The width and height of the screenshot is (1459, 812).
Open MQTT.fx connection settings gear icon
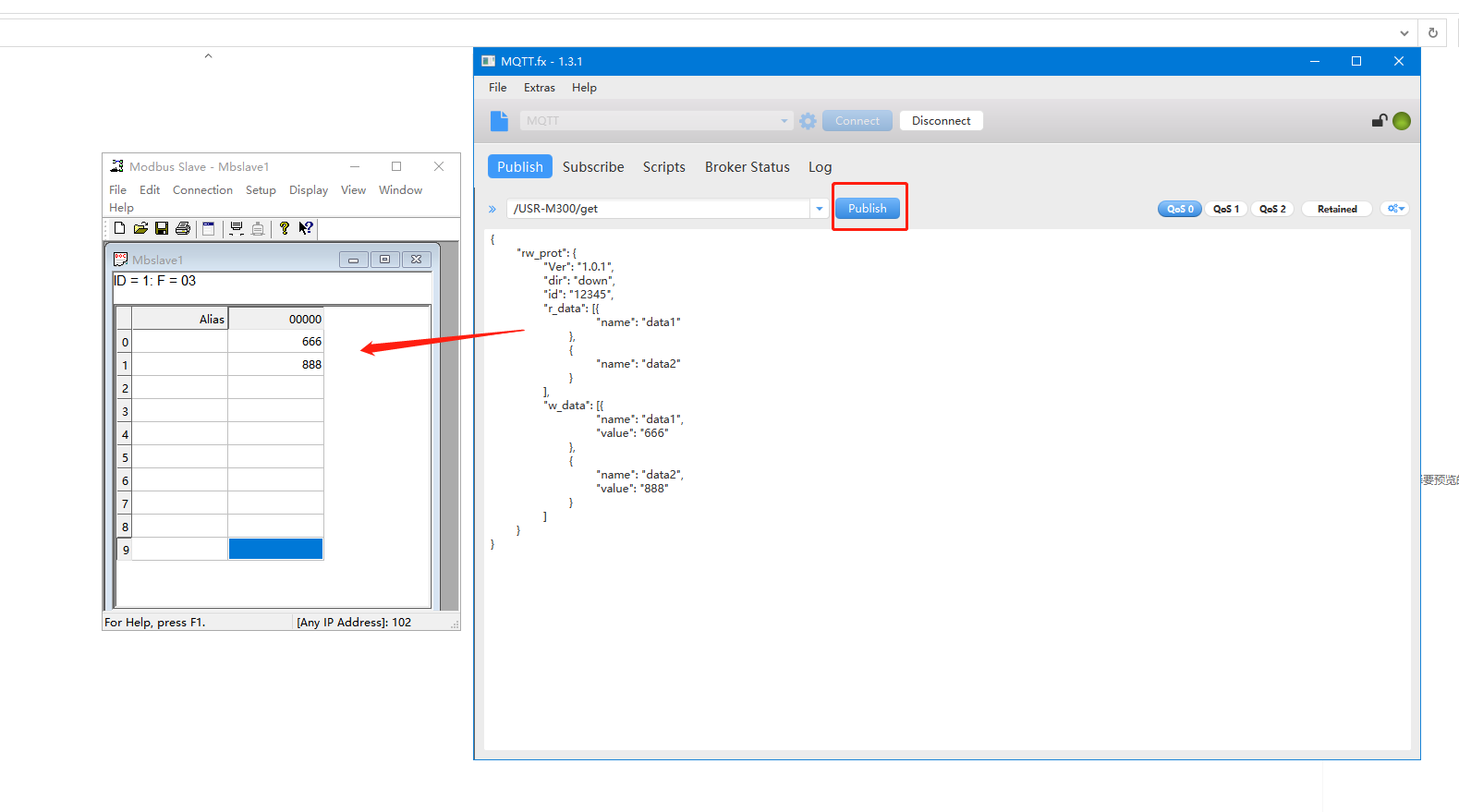coord(808,121)
